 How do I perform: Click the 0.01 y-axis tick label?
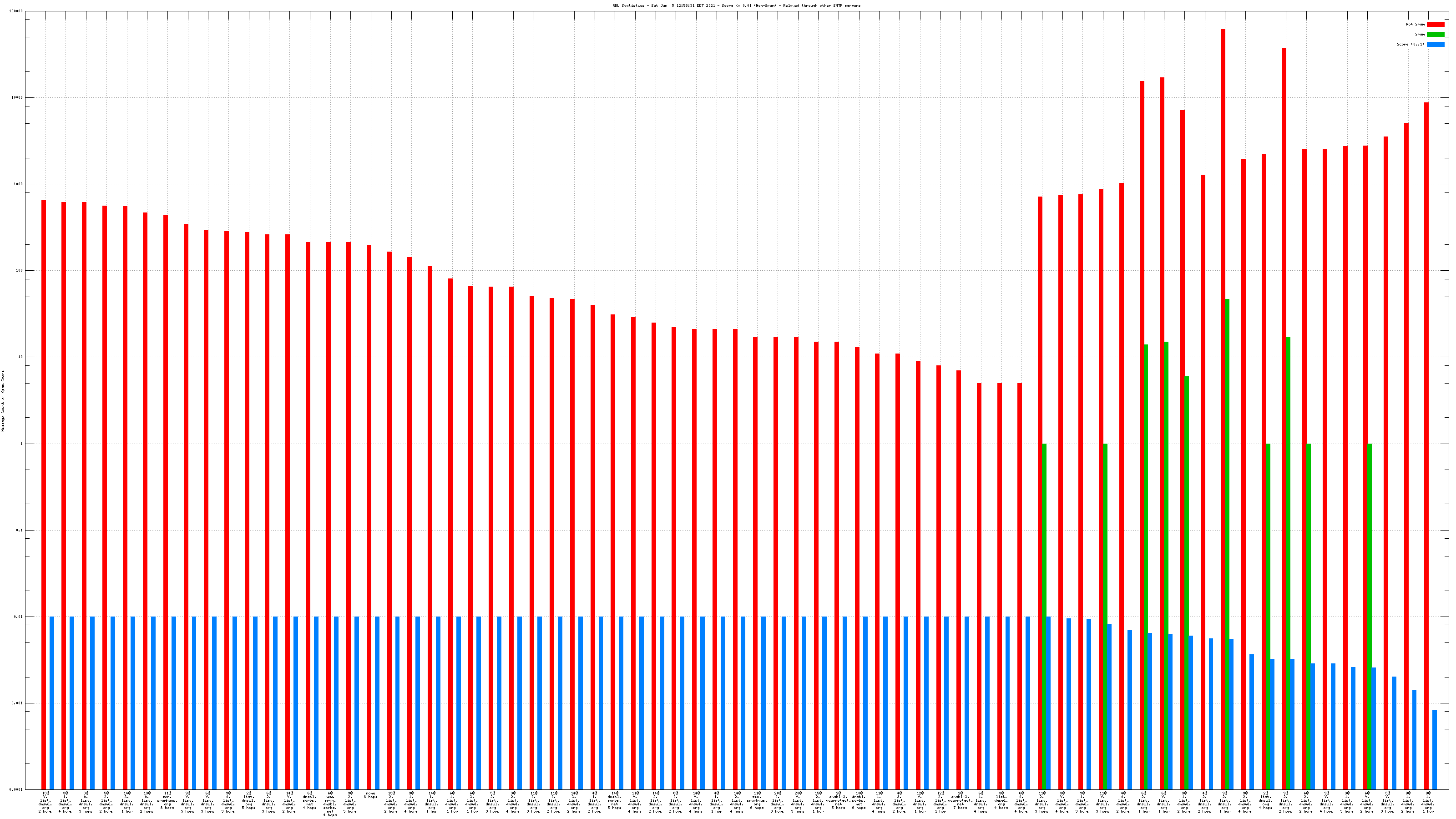19,617
